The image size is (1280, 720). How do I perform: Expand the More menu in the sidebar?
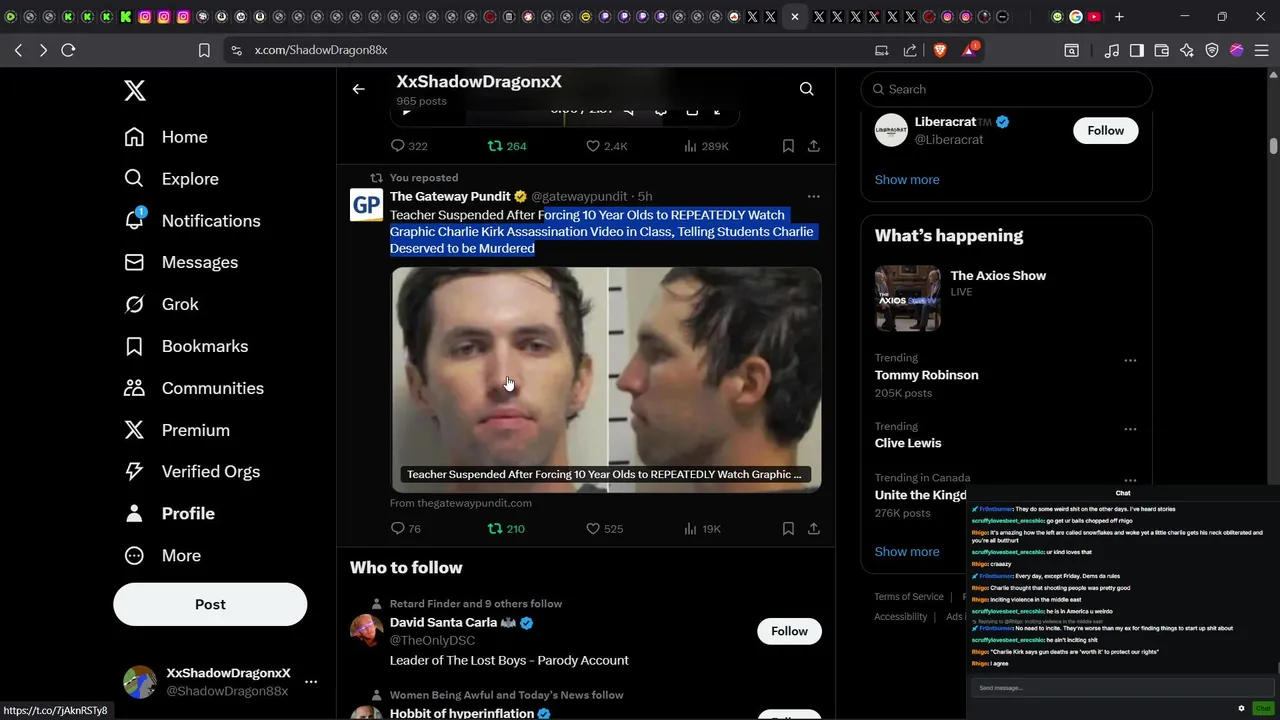tap(162, 555)
